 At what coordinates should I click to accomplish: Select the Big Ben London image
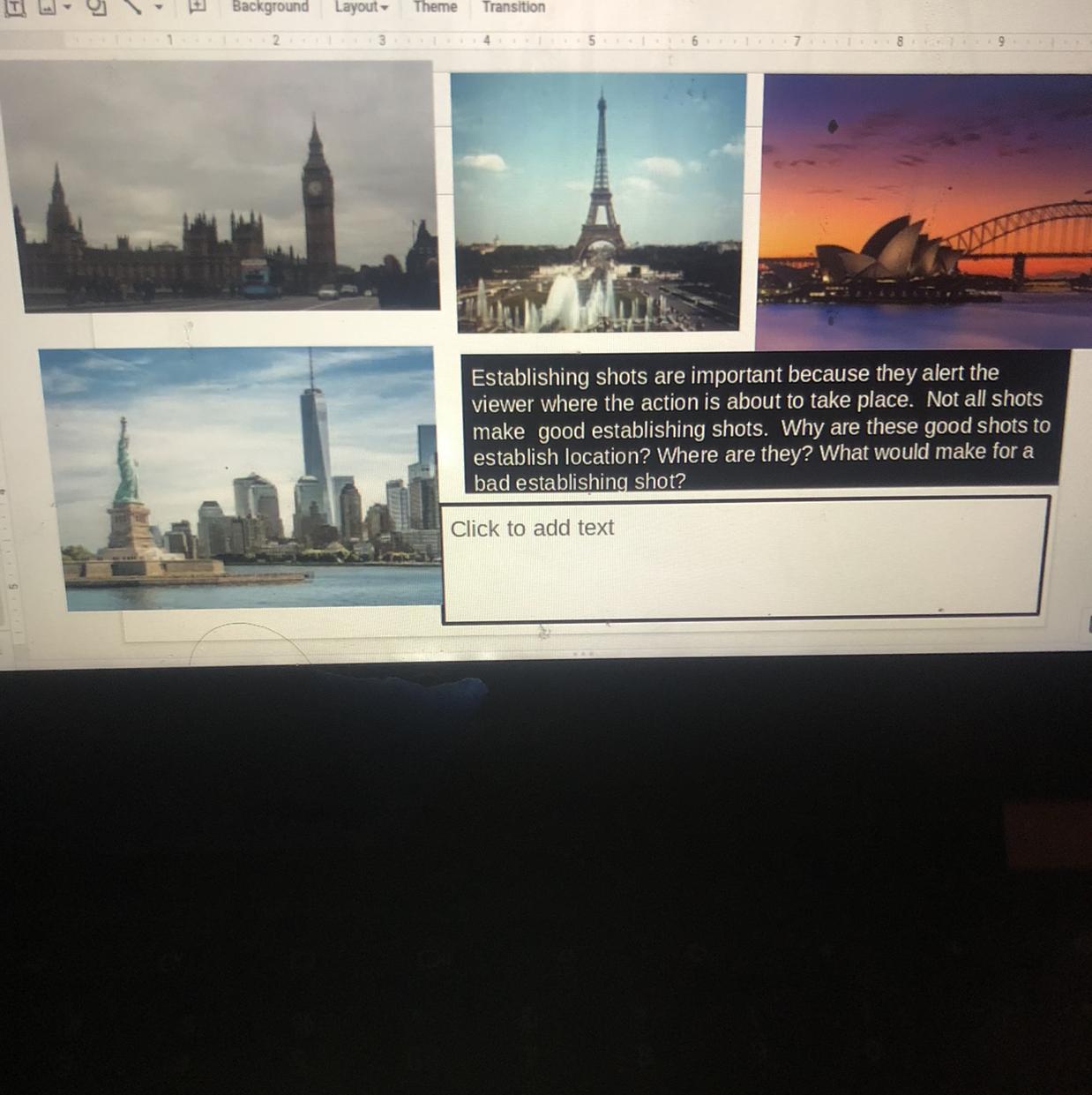point(221,186)
